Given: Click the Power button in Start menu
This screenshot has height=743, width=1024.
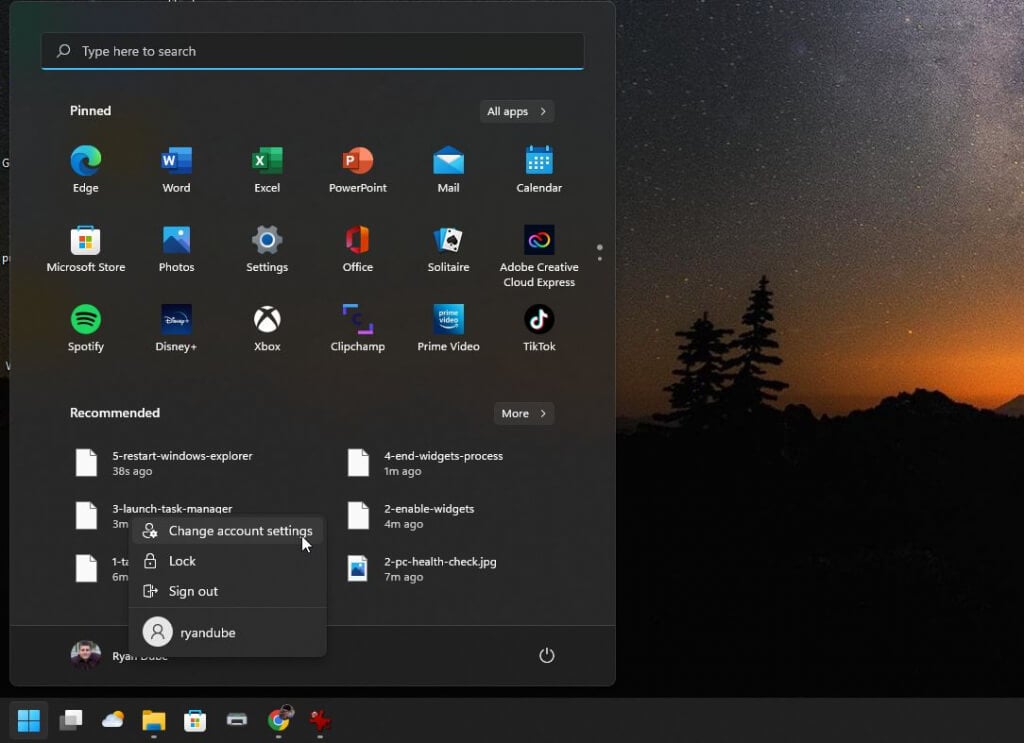Looking at the screenshot, I should coord(546,655).
